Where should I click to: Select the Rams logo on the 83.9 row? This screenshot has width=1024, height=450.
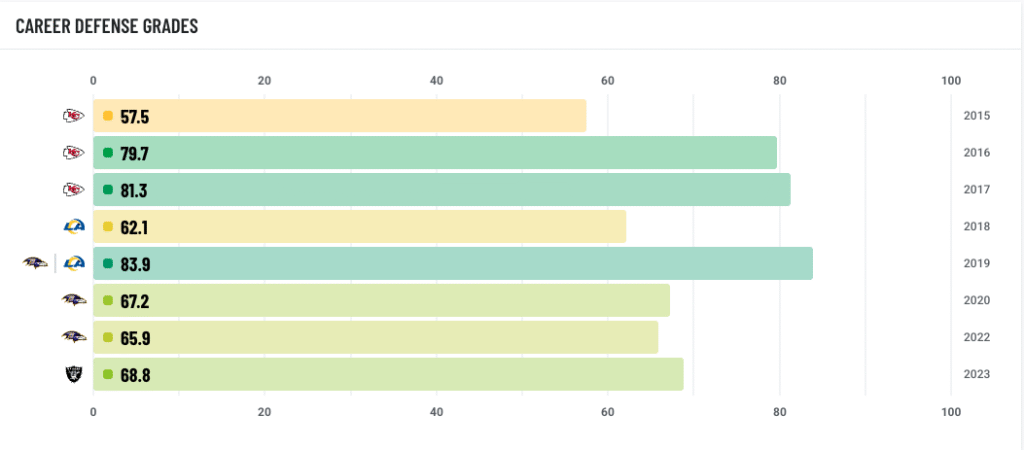[x=73, y=264]
